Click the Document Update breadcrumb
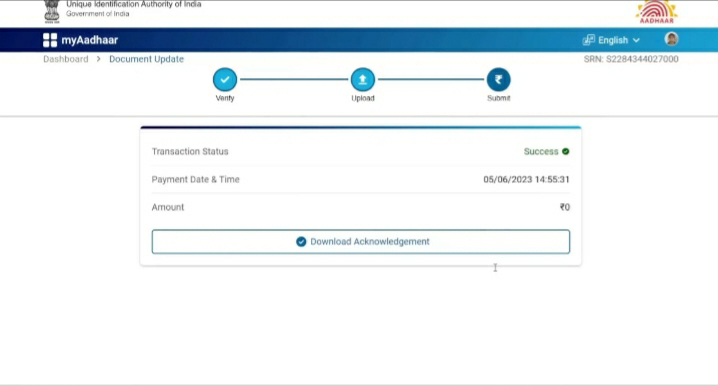The width and height of the screenshot is (718, 385). (146, 59)
